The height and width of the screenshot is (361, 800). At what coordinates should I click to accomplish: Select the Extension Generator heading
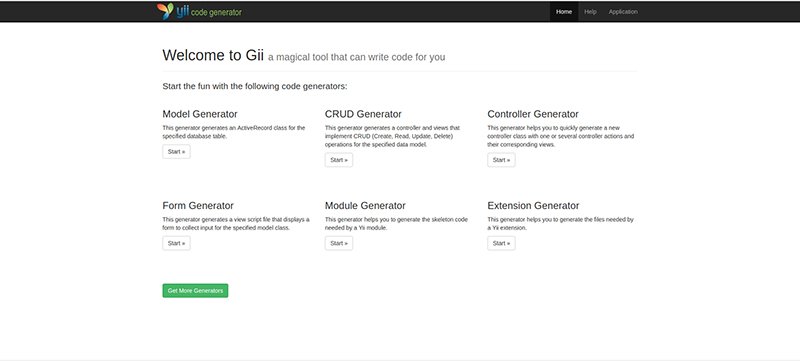tap(533, 206)
